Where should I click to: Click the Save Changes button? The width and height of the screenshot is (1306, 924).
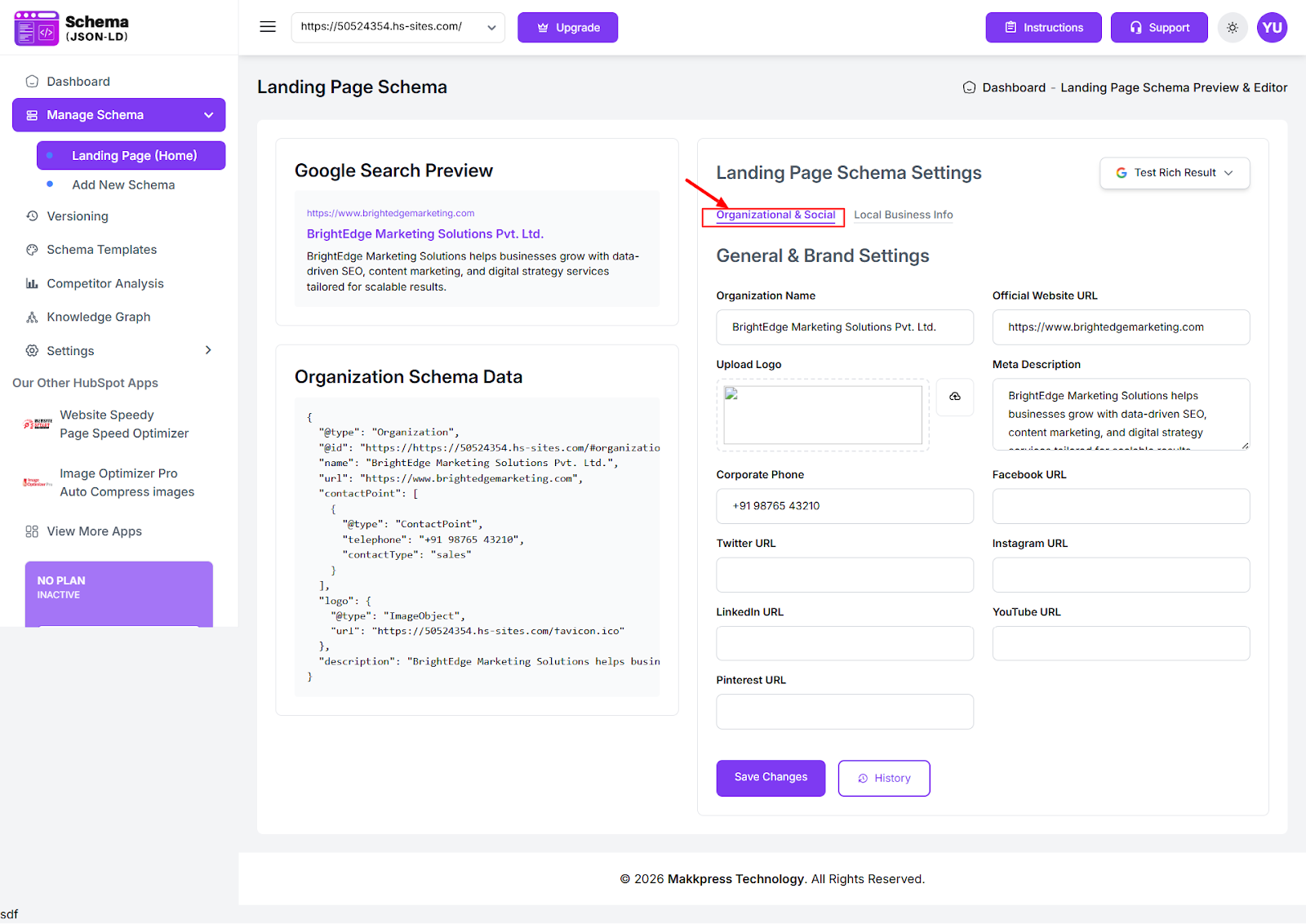tap(771, 778)
